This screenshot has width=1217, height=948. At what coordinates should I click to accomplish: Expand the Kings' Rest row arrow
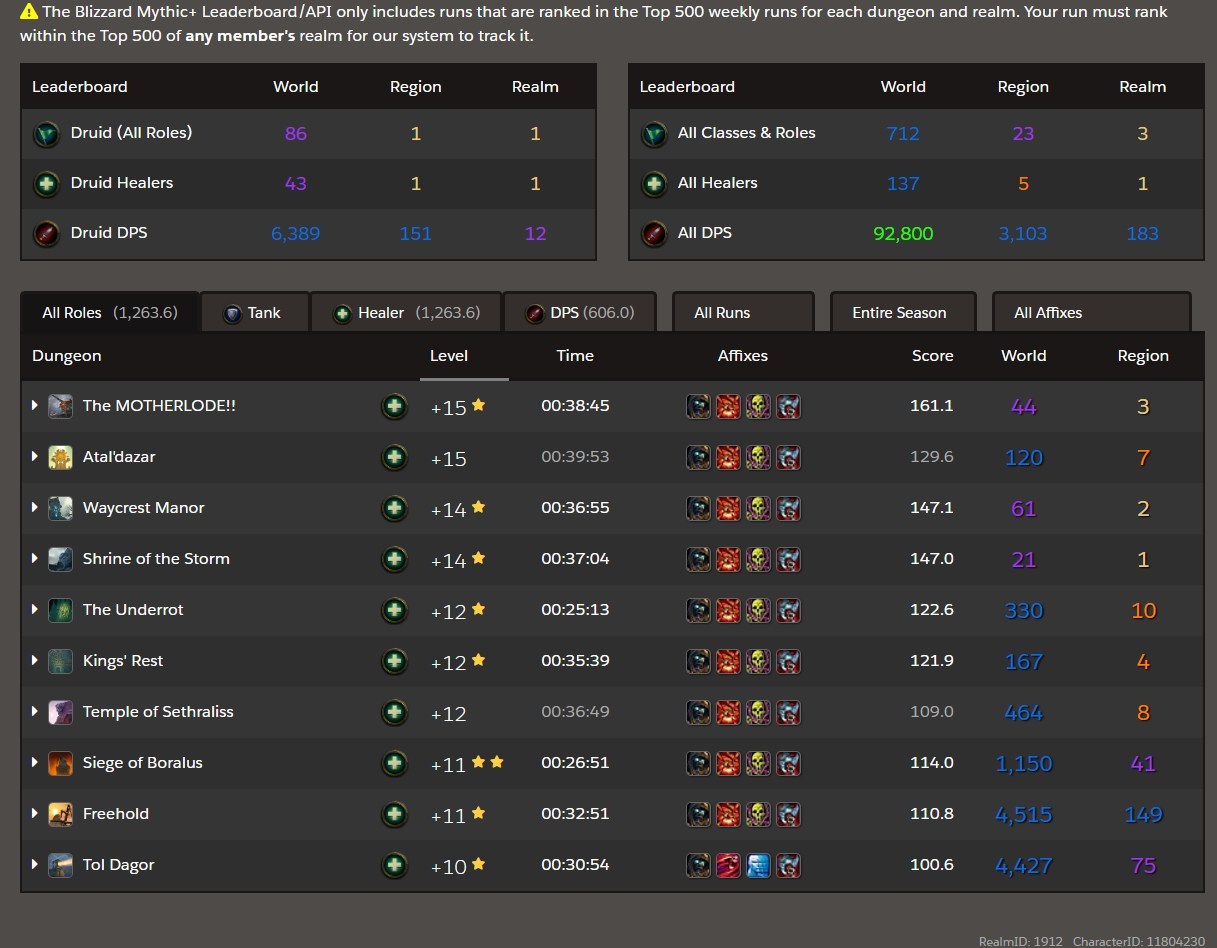point(35,661)
